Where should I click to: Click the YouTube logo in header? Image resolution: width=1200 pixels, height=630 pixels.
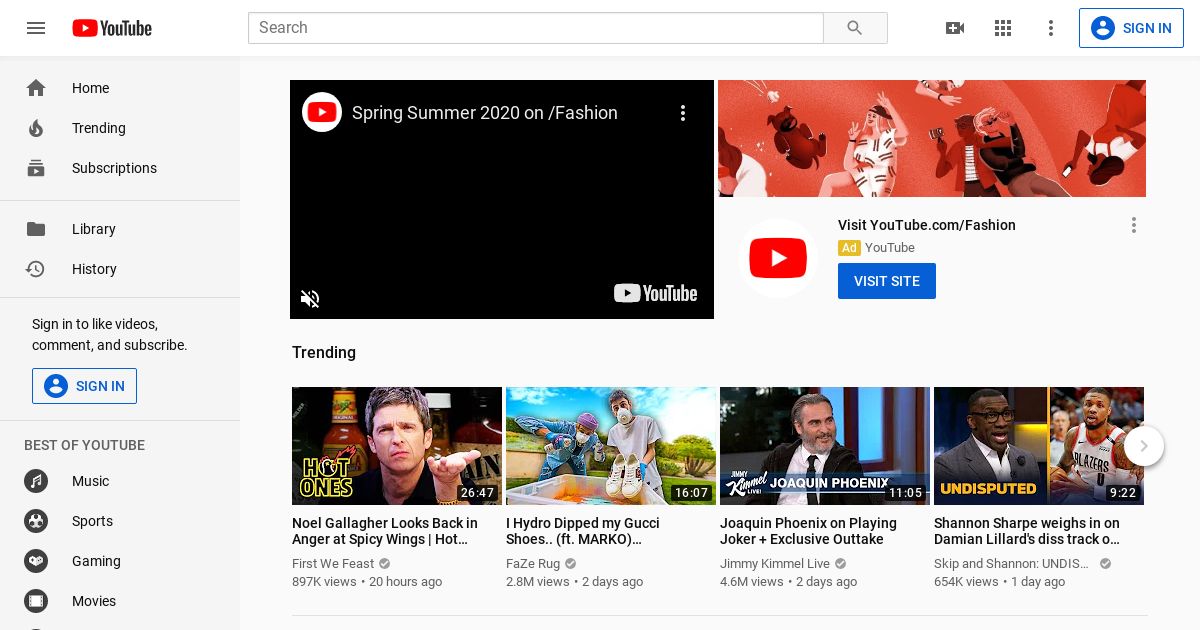(x=112, y=28)
